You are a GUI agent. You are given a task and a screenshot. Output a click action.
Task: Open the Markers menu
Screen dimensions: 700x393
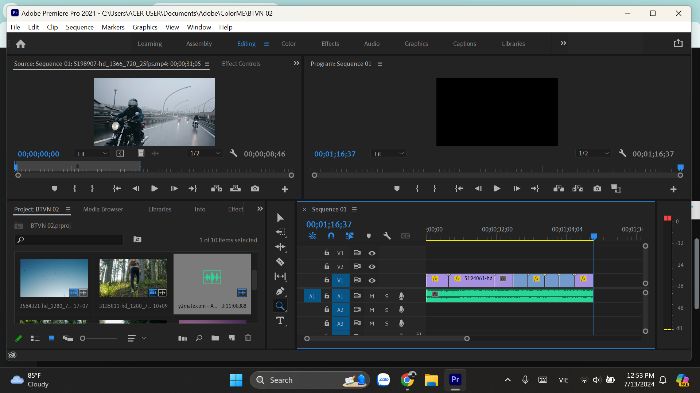(x=113, y=27)
